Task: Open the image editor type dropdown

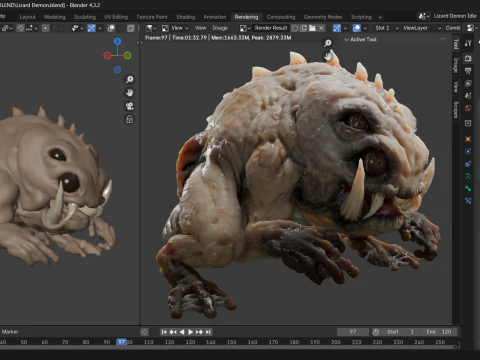Action: pyautogui.click(x=151, y=28)
